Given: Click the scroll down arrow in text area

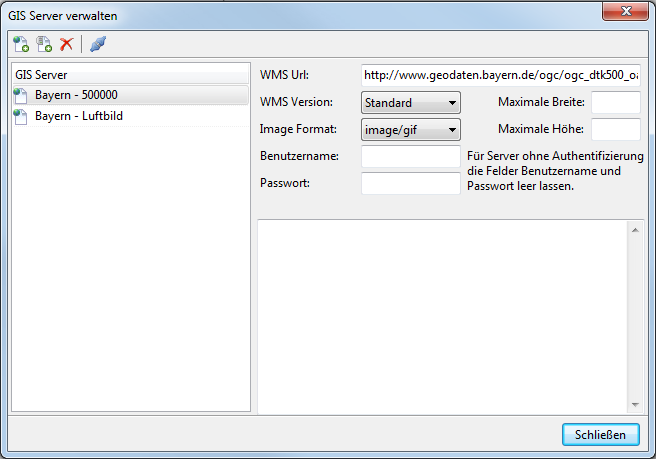Looking at the screenshot, I should click(635, 404).
